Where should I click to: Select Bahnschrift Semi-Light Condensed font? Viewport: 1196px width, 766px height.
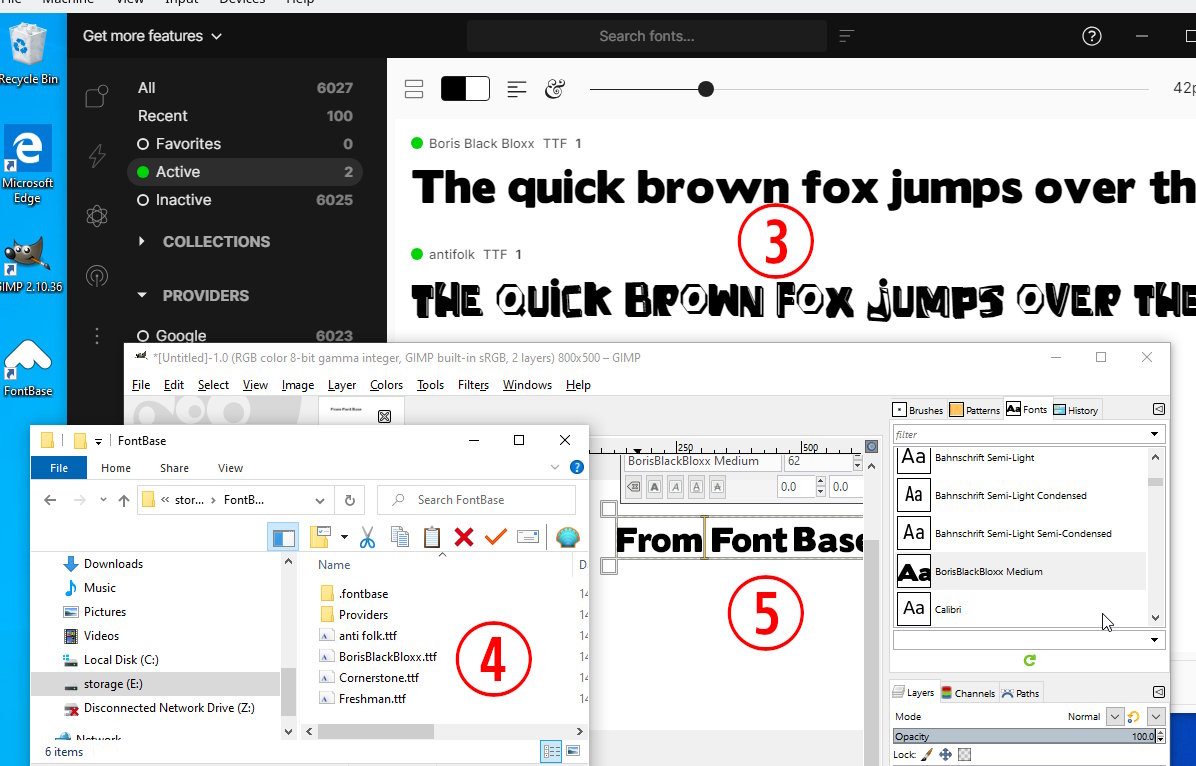coord(1021,495)
